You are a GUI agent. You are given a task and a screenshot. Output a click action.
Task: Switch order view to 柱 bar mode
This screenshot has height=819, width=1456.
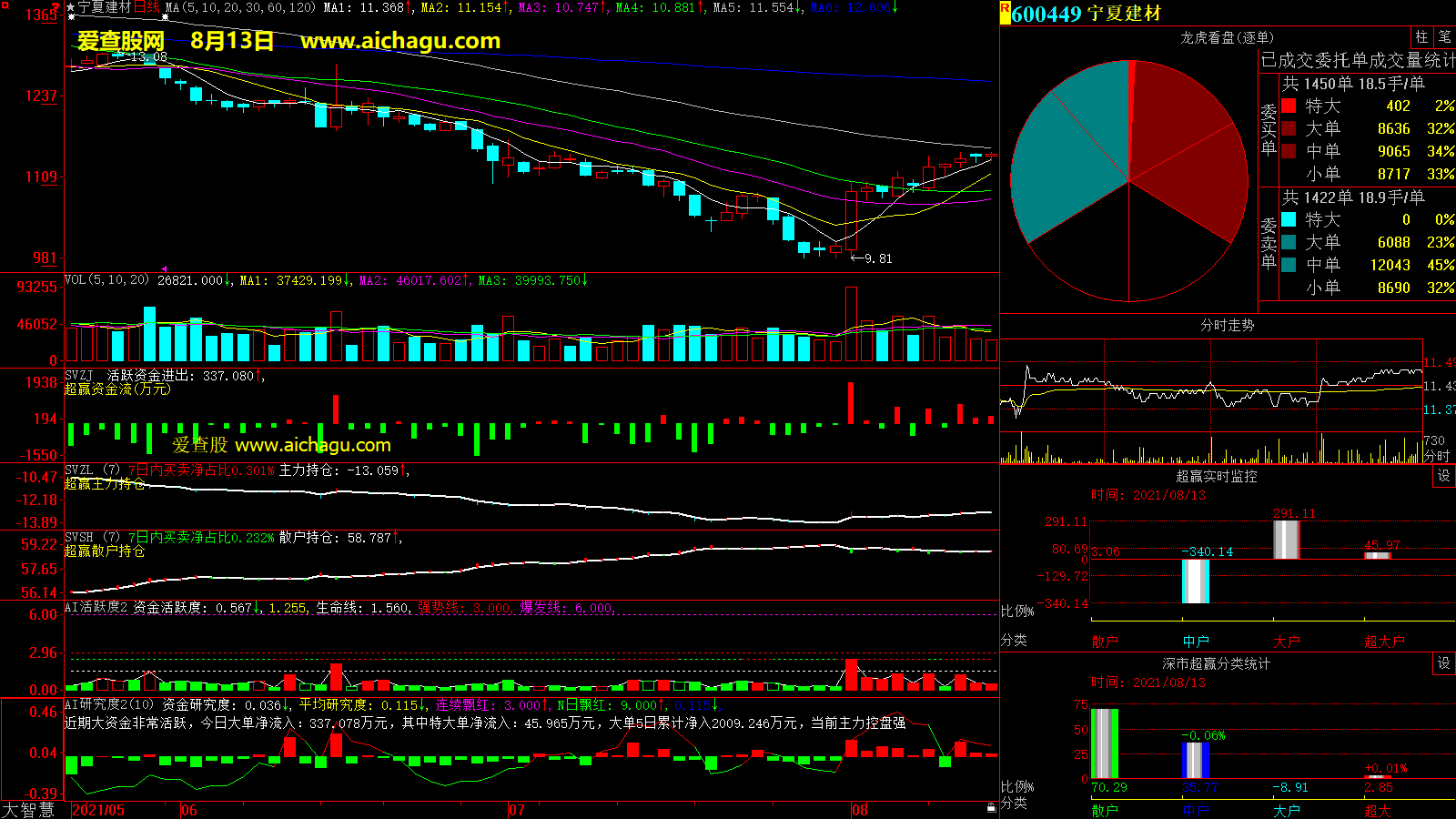(1421, 37)
